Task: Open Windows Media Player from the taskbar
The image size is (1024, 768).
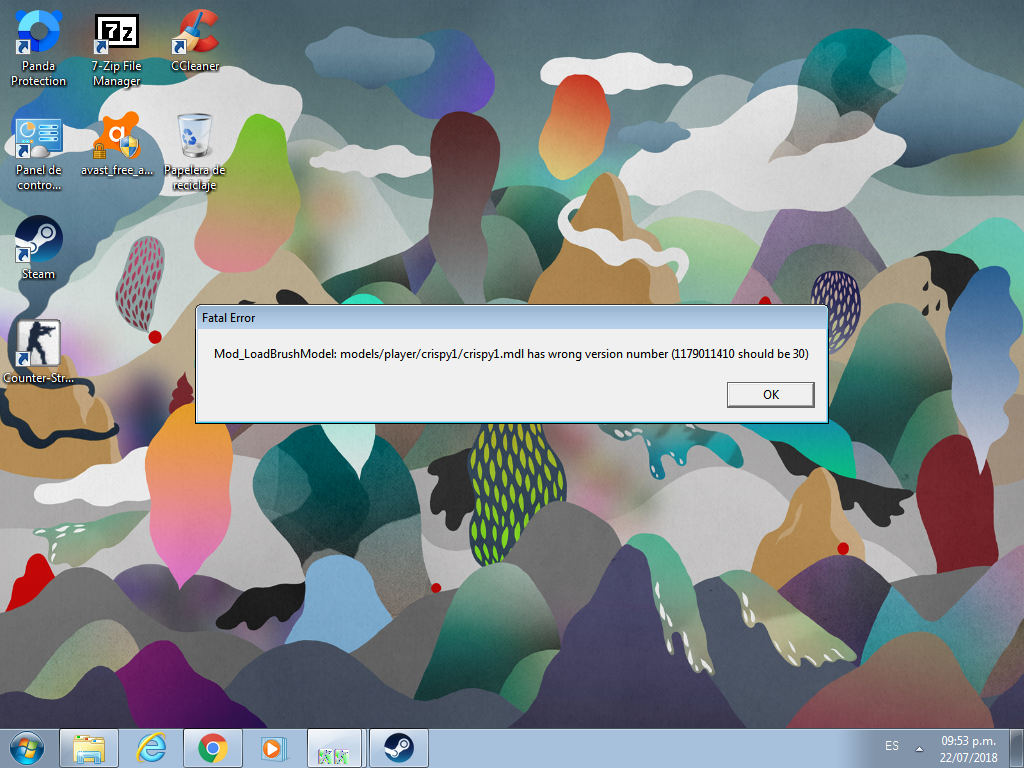Action: tap(274, 748)
